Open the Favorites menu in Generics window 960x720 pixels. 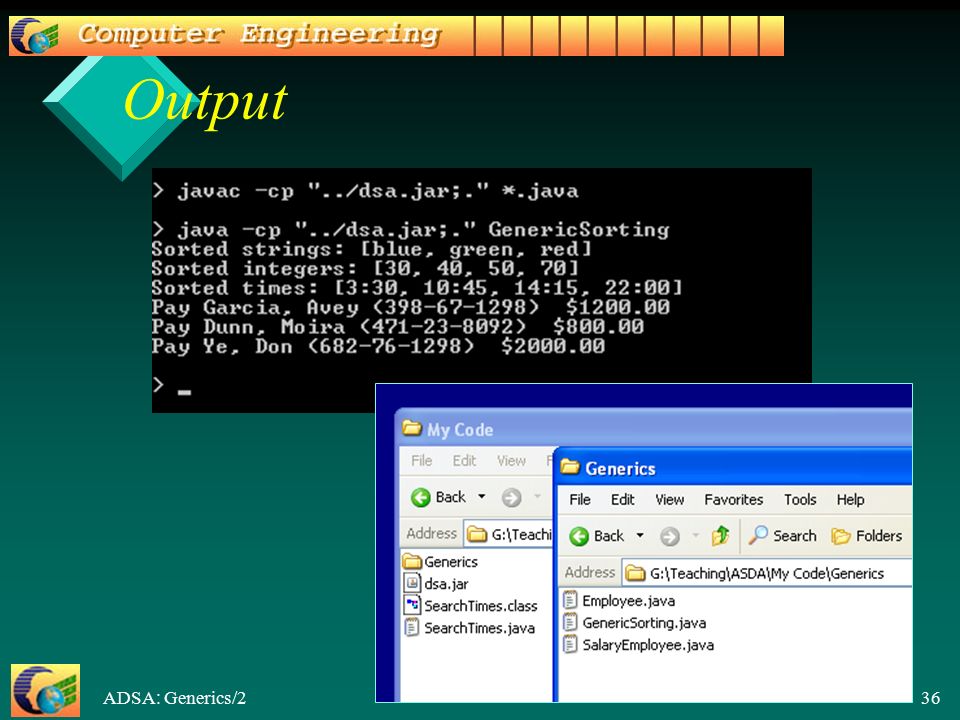733,500
